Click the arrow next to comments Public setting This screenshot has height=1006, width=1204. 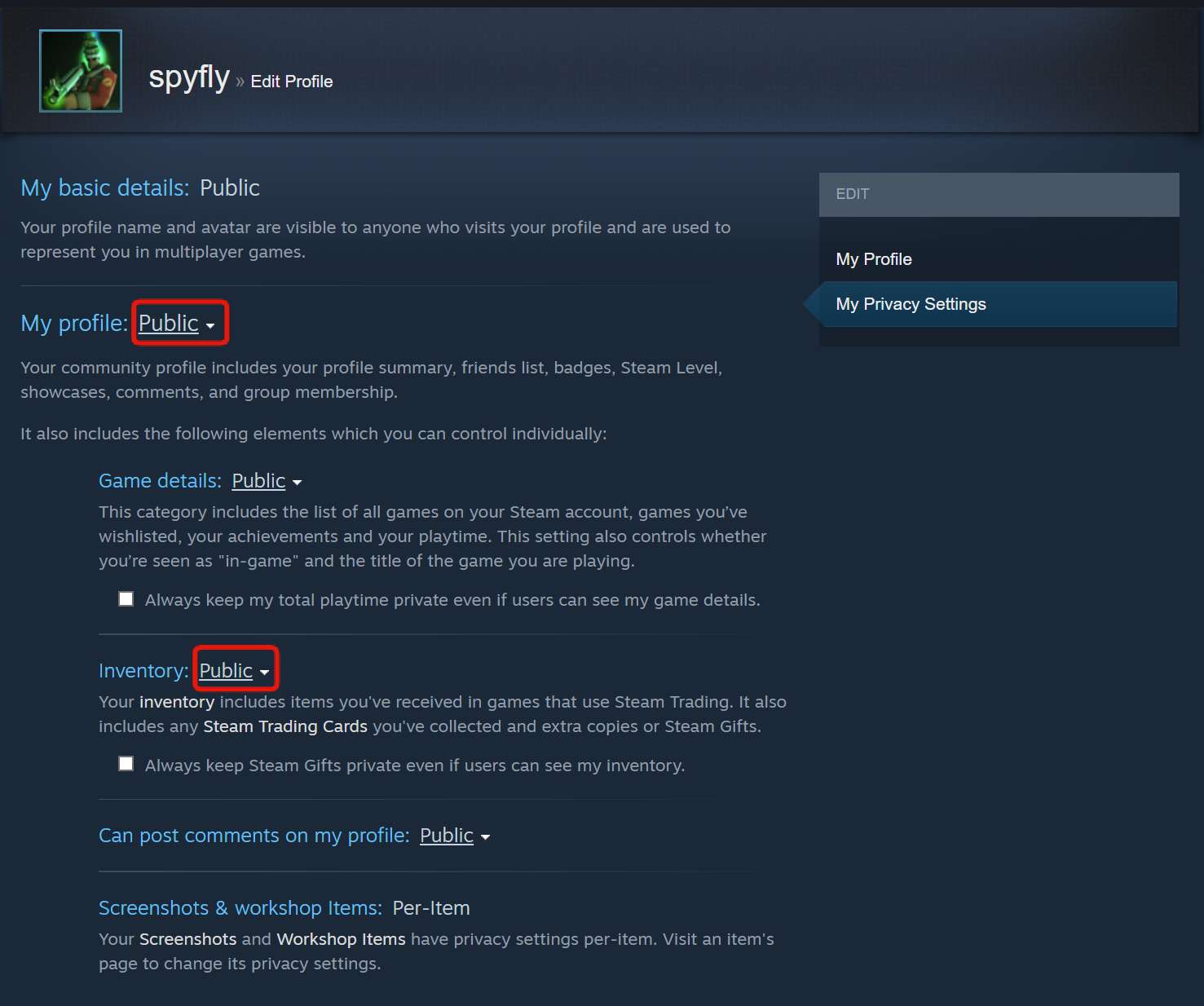485,837
